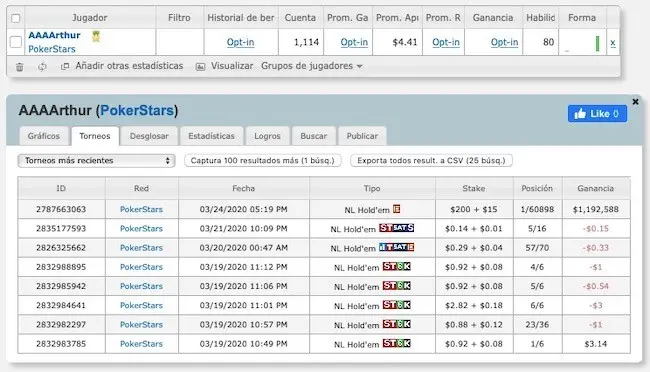
Task: Click the Cuenta column header
Action: click(x=300, y=18)
